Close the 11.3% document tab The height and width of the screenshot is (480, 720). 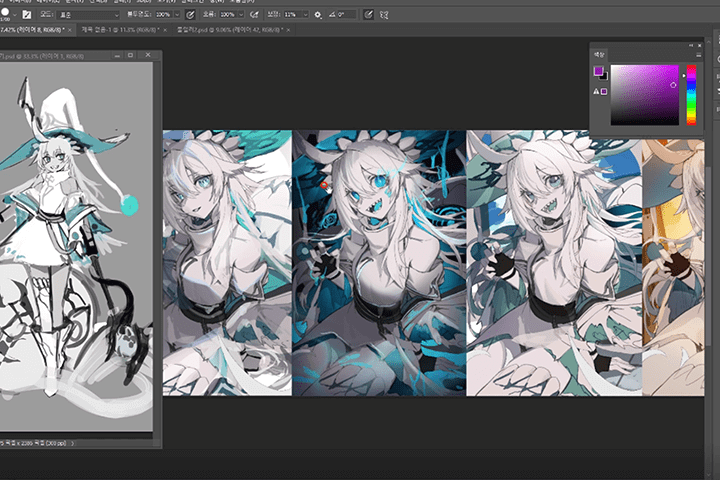click(165, 30)
